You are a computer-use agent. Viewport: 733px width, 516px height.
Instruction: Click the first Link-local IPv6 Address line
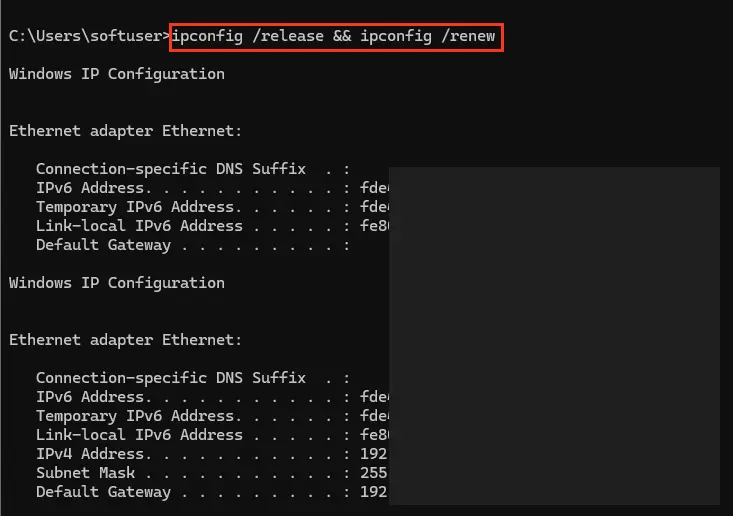tap(212, 226)
